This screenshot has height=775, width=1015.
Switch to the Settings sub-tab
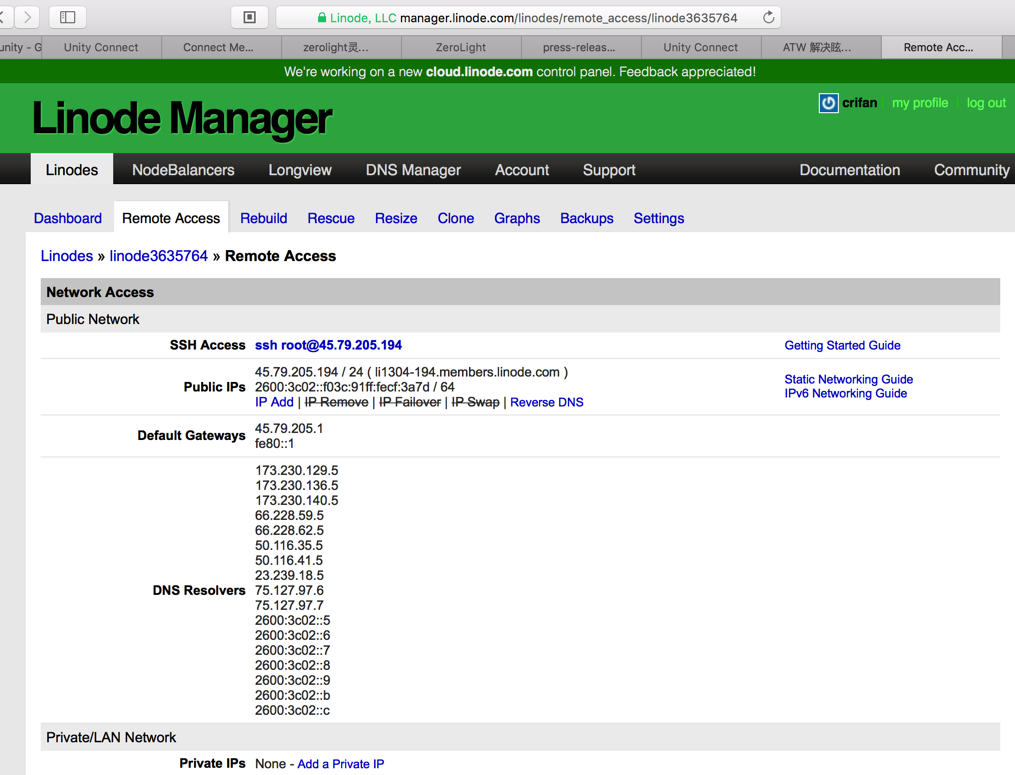point(658,218)
